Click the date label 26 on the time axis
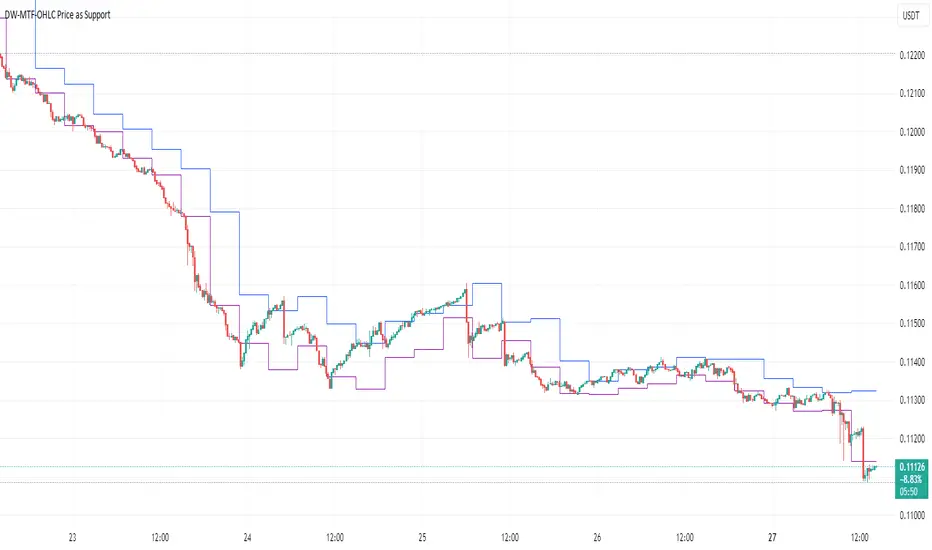932x550 pixels. (597, 535)
